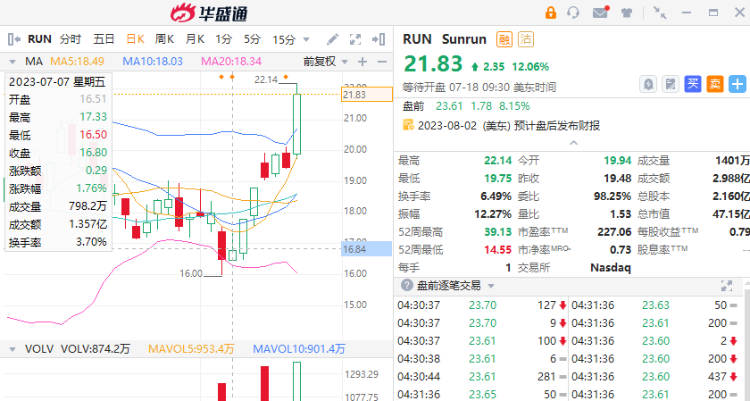Click the 市盈率 value 227.06
Image resolution: width=750 pixels, height=401 pixels.
tap(614, 232)
